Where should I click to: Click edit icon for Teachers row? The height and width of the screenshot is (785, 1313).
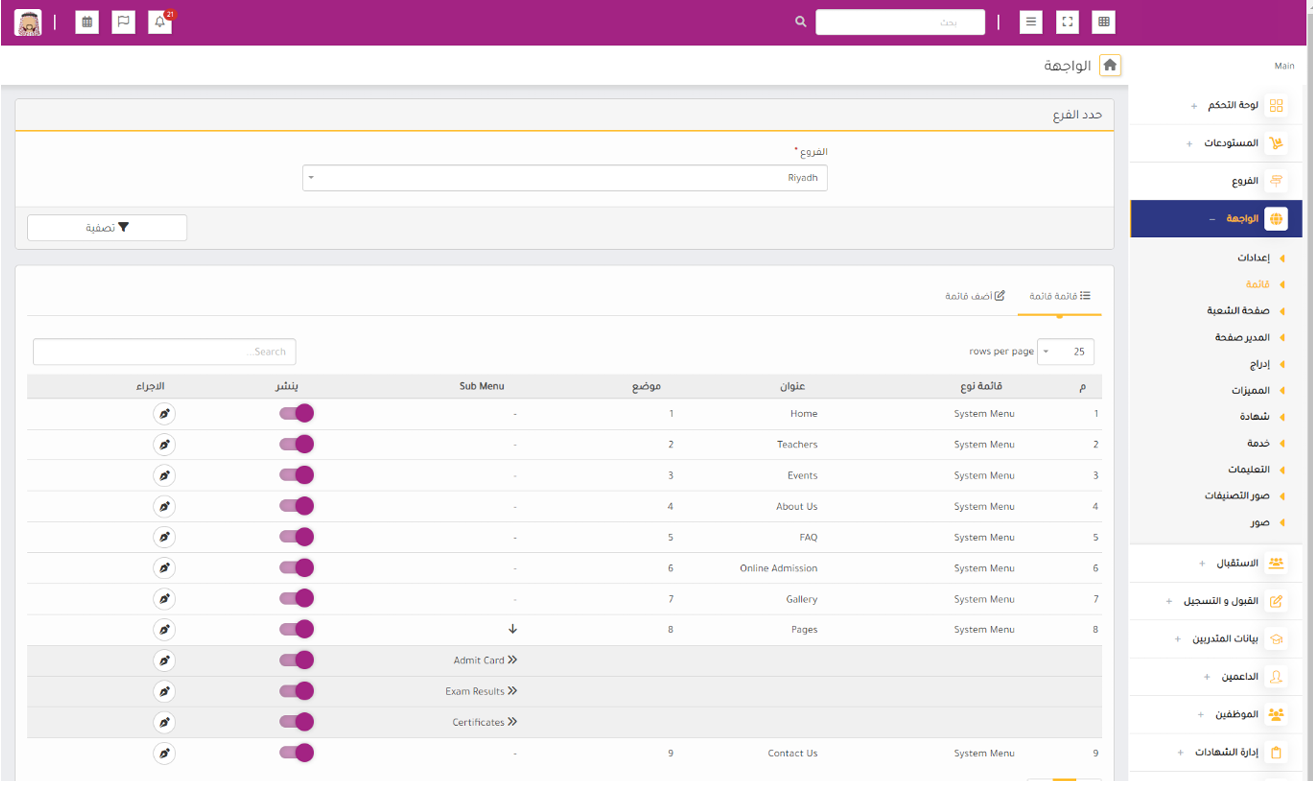[165, 445]
